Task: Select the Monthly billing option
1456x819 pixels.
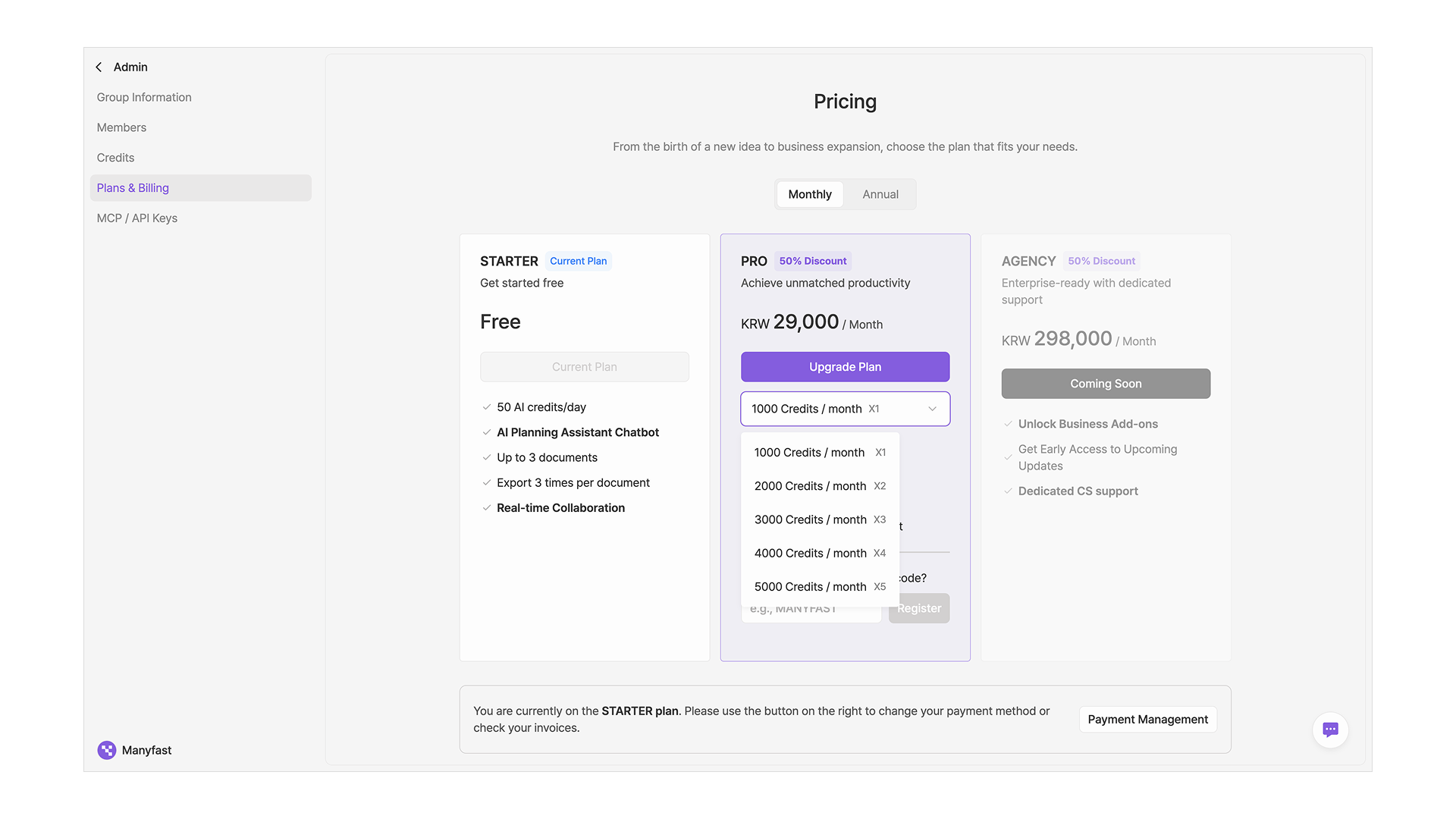Action: point(809,194)
